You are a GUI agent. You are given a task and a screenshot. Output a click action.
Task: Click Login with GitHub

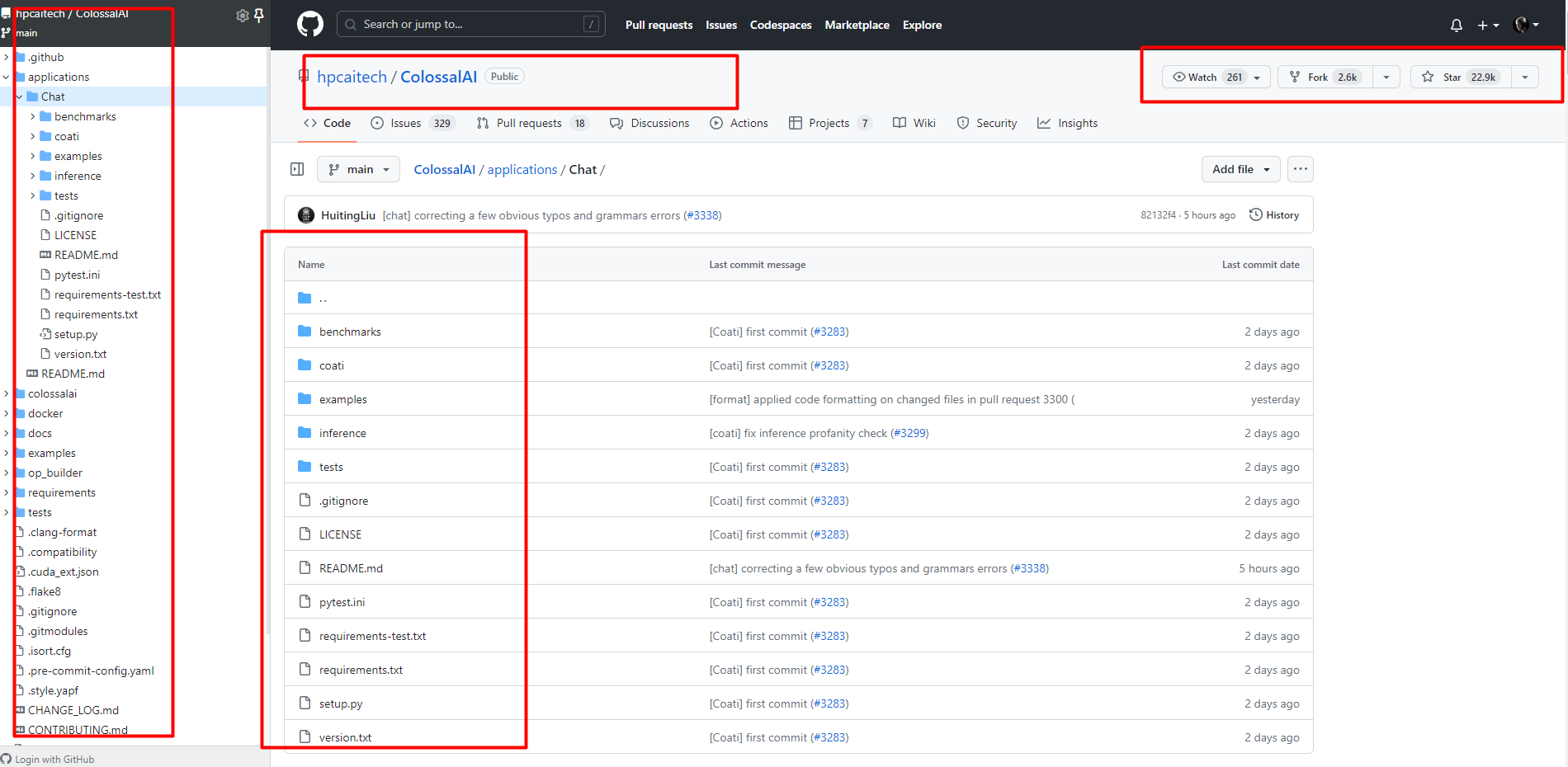(54, 759)
